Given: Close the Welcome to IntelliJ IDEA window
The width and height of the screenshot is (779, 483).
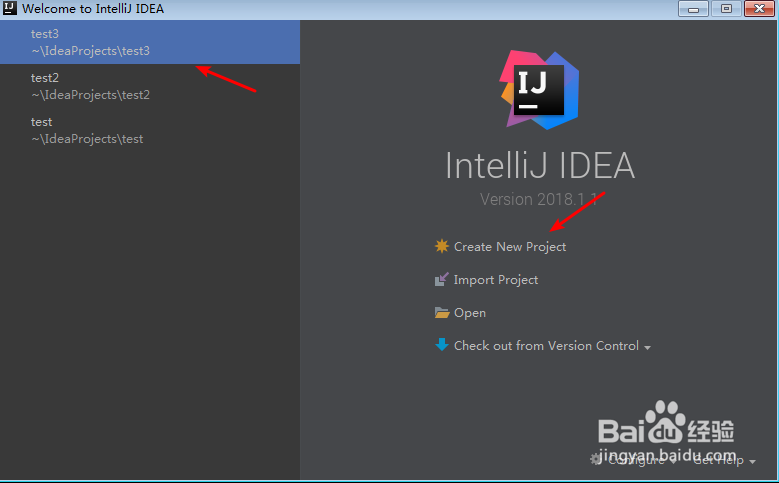Looking at the screenshot, I should coord(759,8).
